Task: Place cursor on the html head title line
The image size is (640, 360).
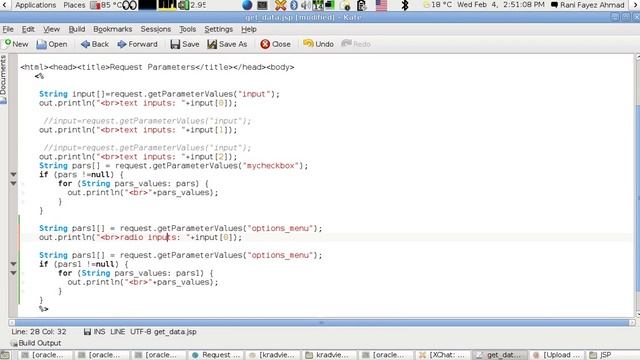Action: [x=157, y=67]
